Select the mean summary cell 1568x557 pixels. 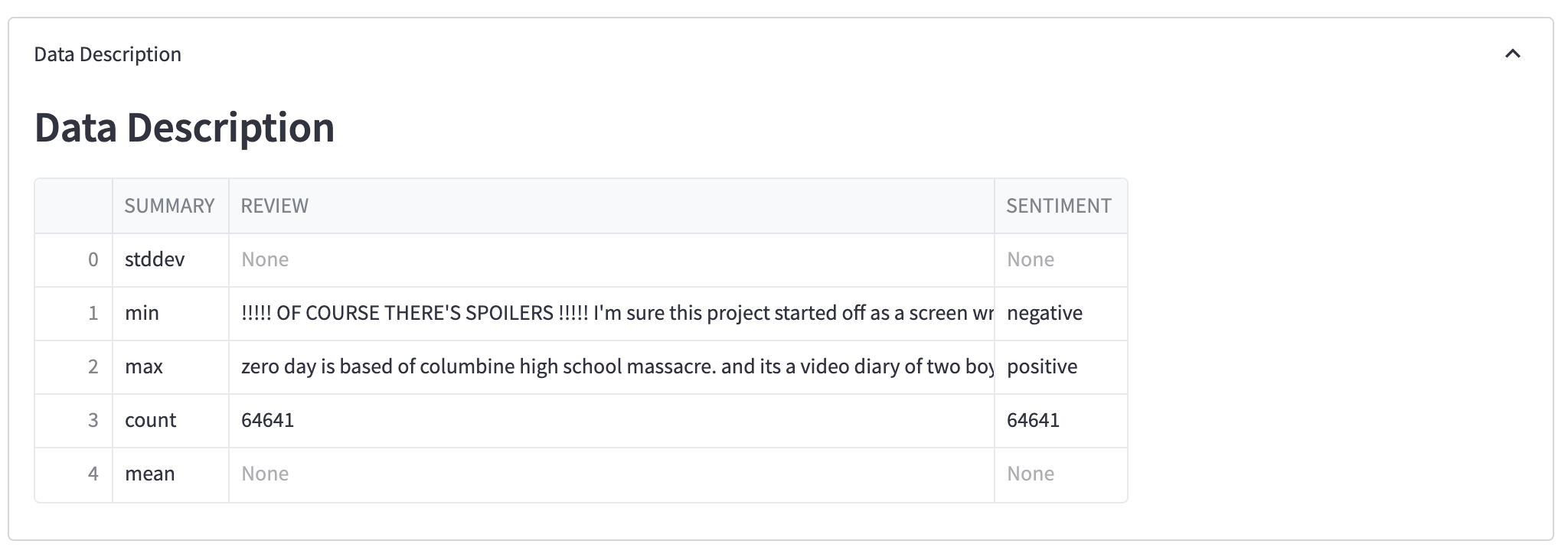pyautogui.click(x=150, y=474)
